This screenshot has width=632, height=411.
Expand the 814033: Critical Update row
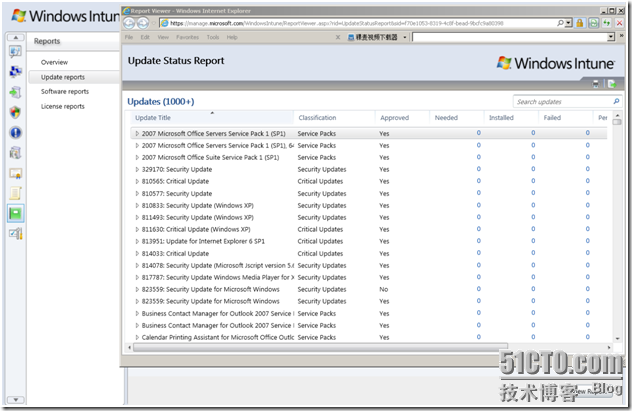137,253
